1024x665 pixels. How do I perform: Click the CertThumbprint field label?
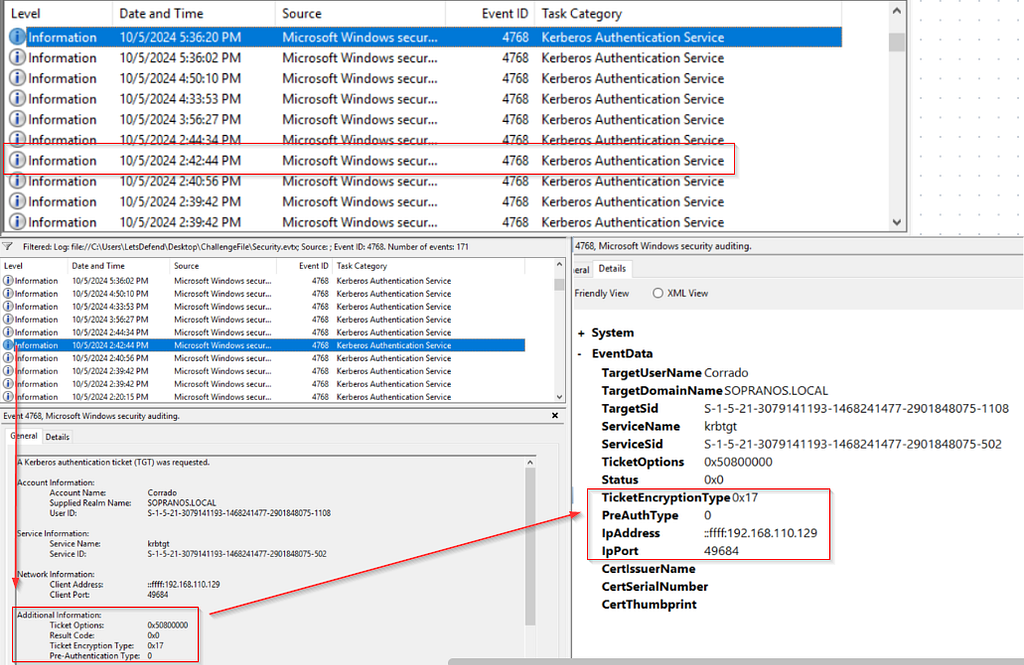(x=648, y=604)
